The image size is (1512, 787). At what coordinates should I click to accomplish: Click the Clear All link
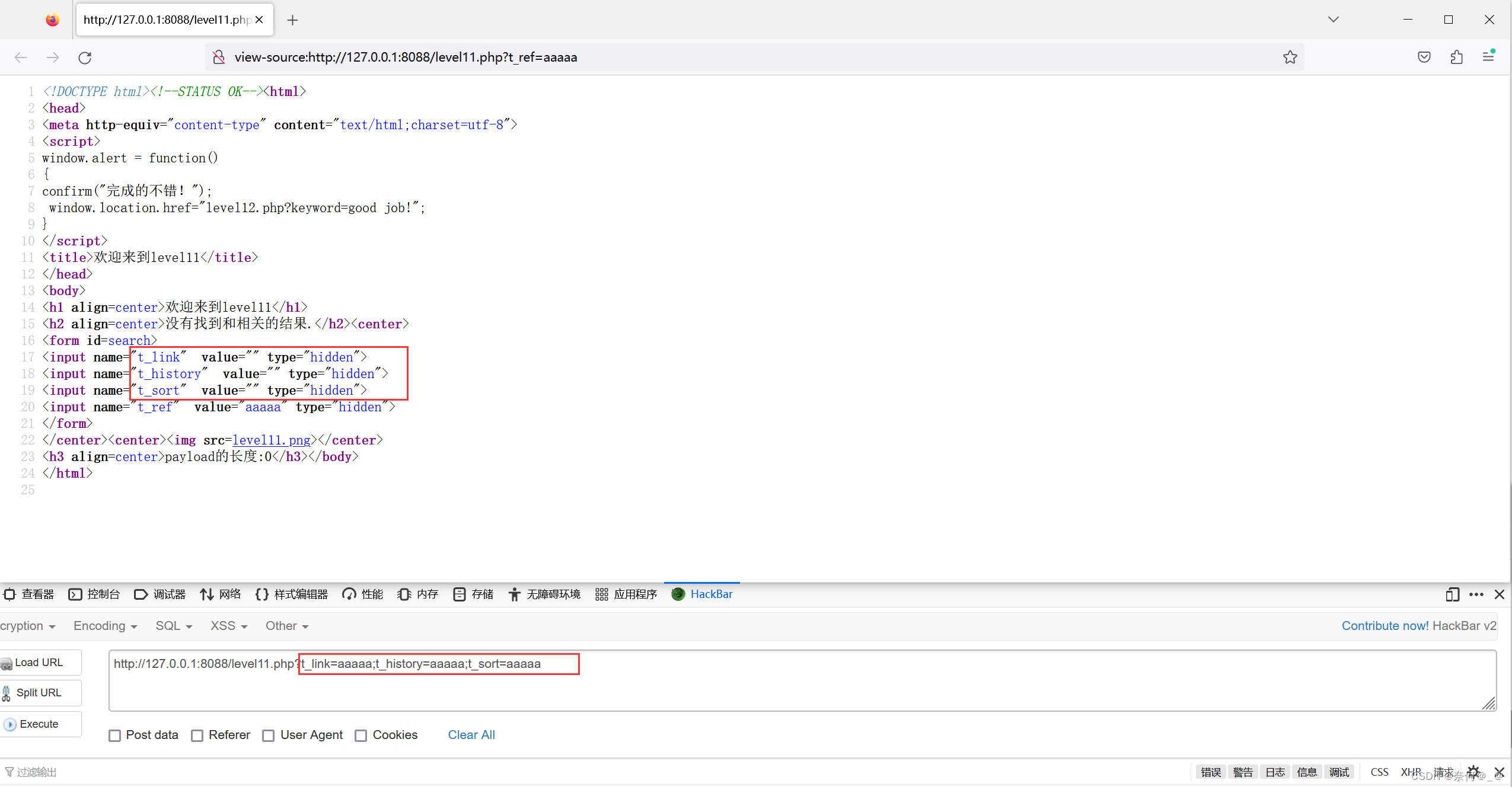point(471,735)
